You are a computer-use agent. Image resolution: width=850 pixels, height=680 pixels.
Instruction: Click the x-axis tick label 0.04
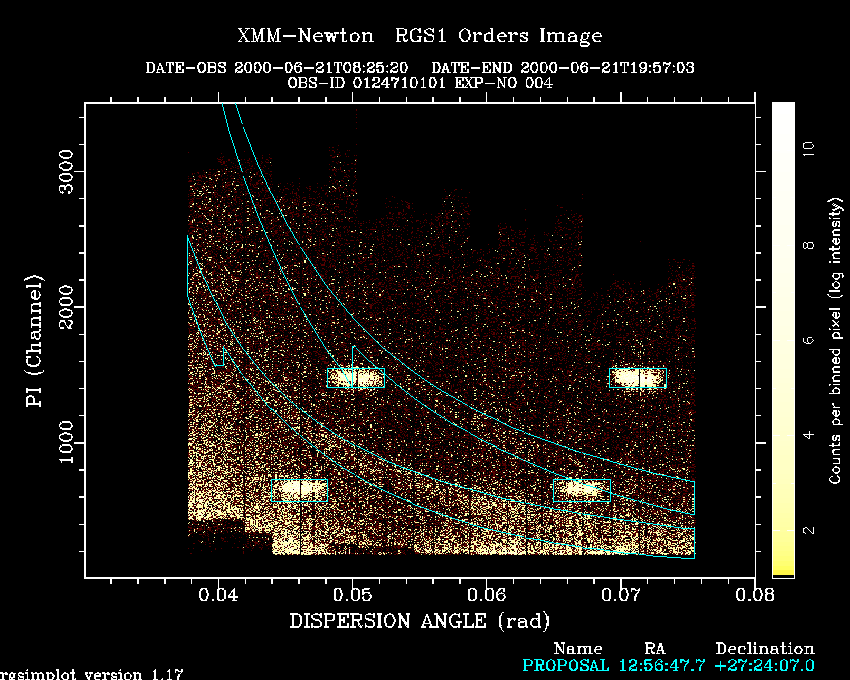pyautogui.click(x=218, y=595)
